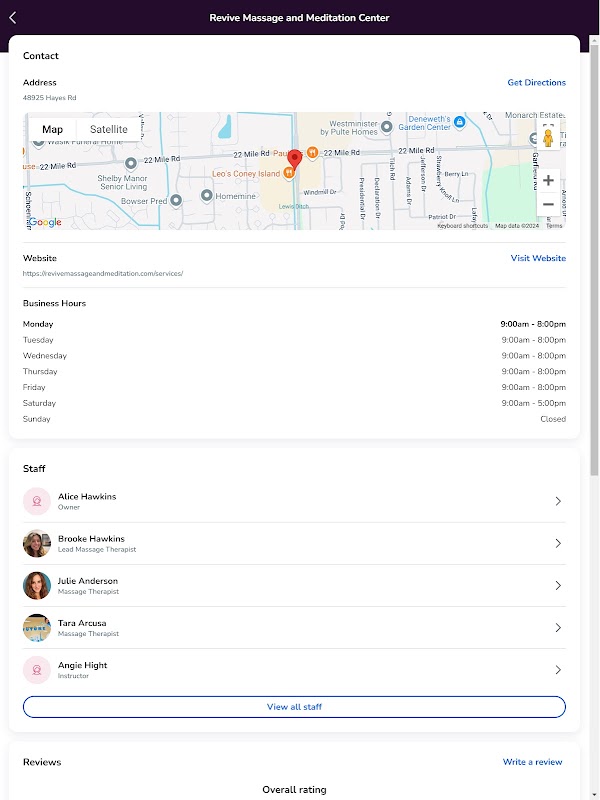Zoom in on the map

point(548,181)
